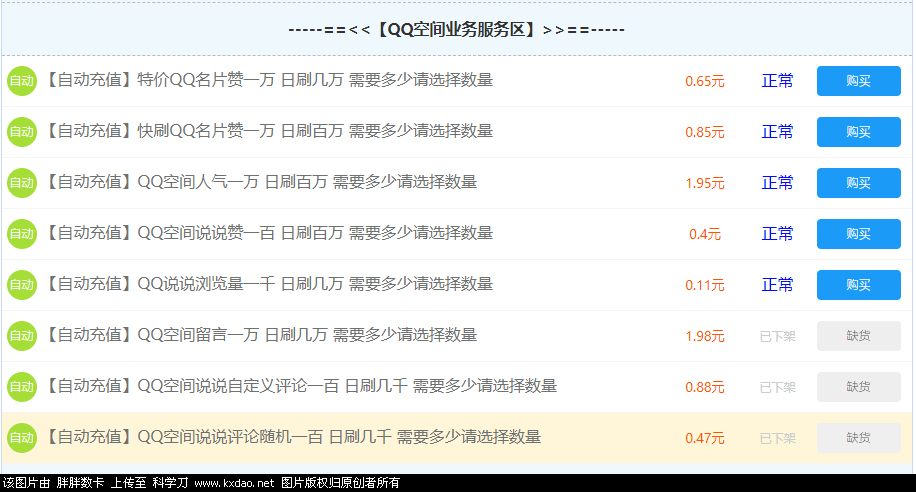The width and height of the screenshot is (916, 492).
Task: Open the 特价QQ名片赞一万 日刷几万 listing
Action: tap(269, 80)
